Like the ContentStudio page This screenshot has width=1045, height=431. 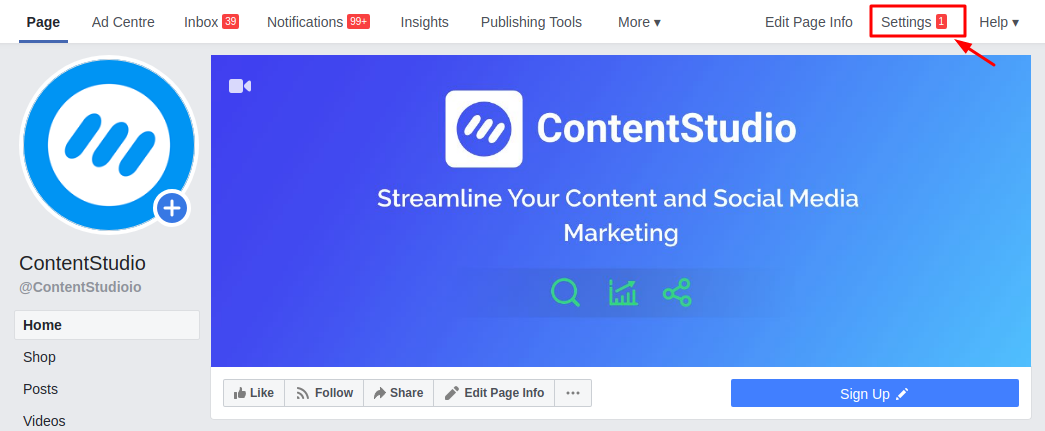(254, 393)
